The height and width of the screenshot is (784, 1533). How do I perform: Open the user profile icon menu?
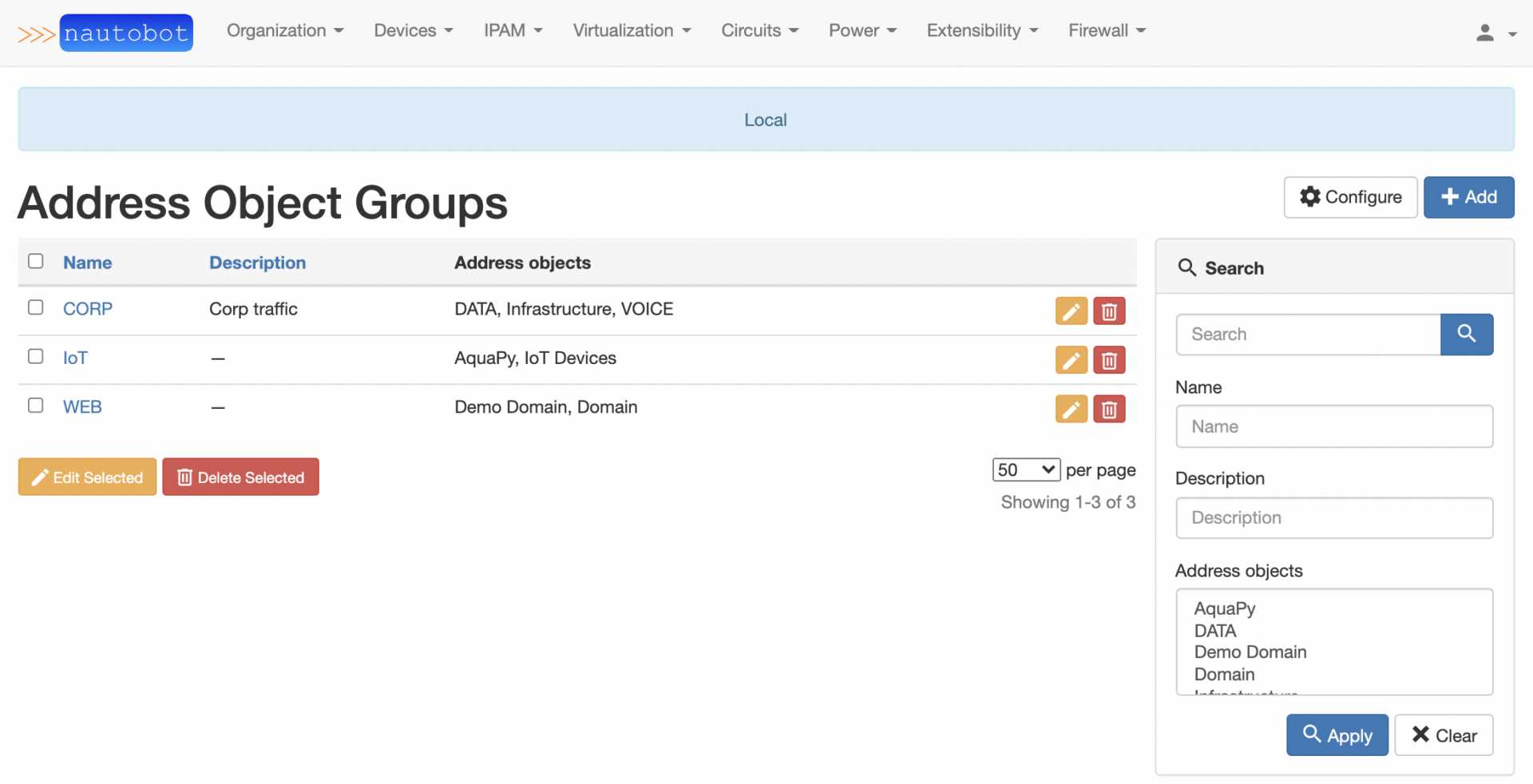click(x=1495, y=33)
